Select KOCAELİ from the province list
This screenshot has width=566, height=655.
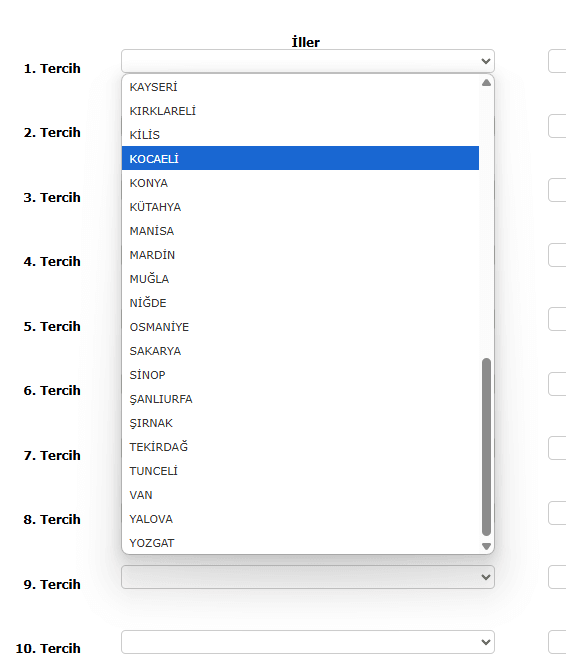point(300,158)
